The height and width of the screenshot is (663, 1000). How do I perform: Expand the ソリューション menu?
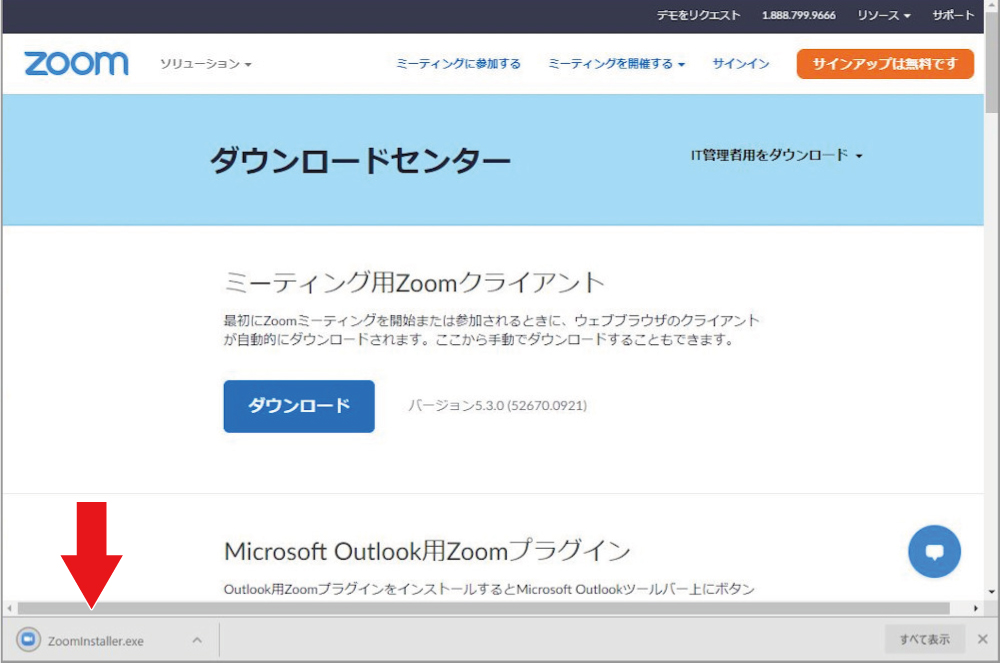[206, 64]
